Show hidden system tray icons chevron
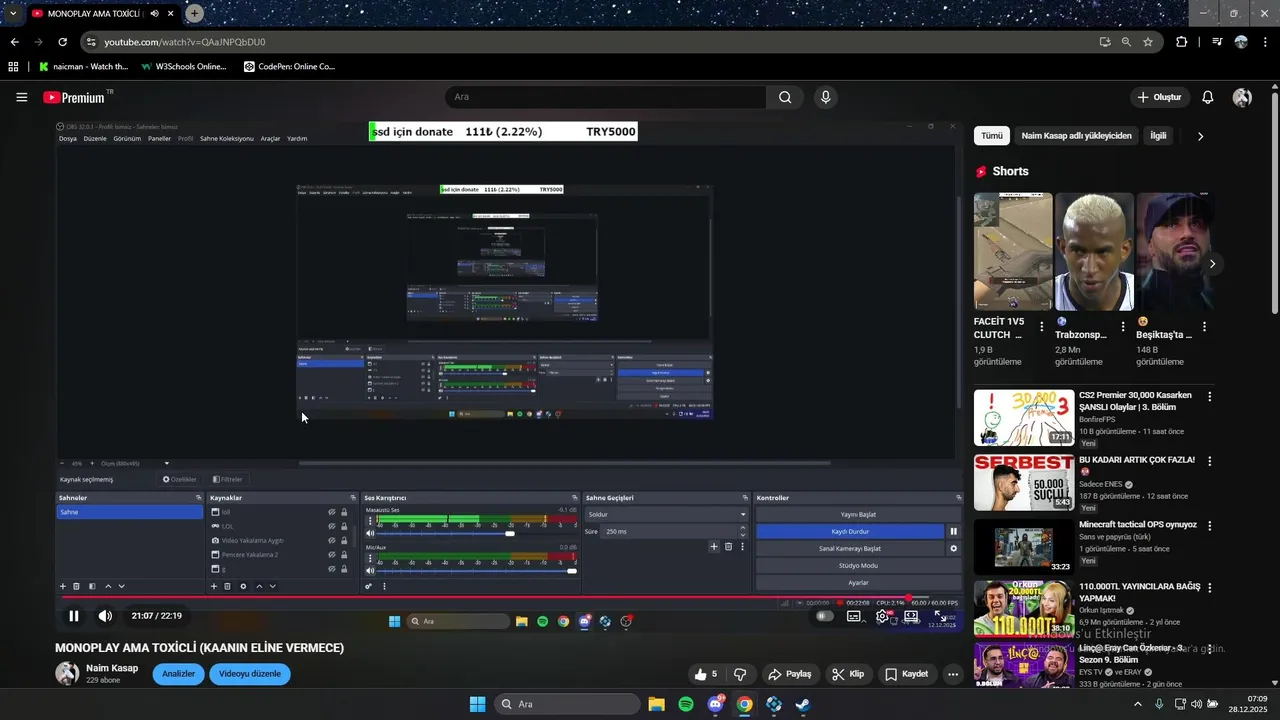This screenshot has width=1280, height=720. pyautogui.click(x=1137, y=704)
